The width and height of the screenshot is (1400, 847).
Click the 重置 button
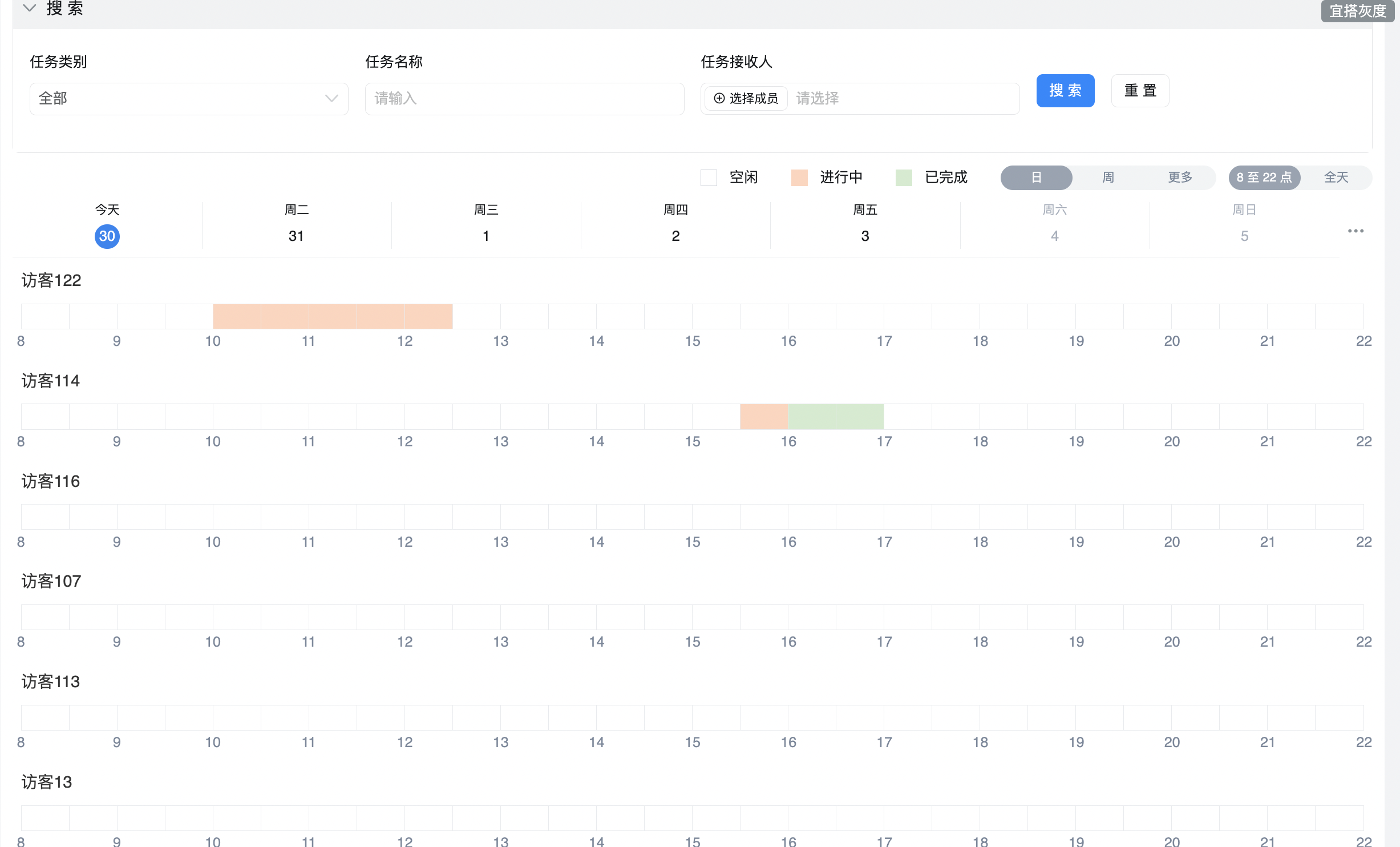pos(1140,91)
